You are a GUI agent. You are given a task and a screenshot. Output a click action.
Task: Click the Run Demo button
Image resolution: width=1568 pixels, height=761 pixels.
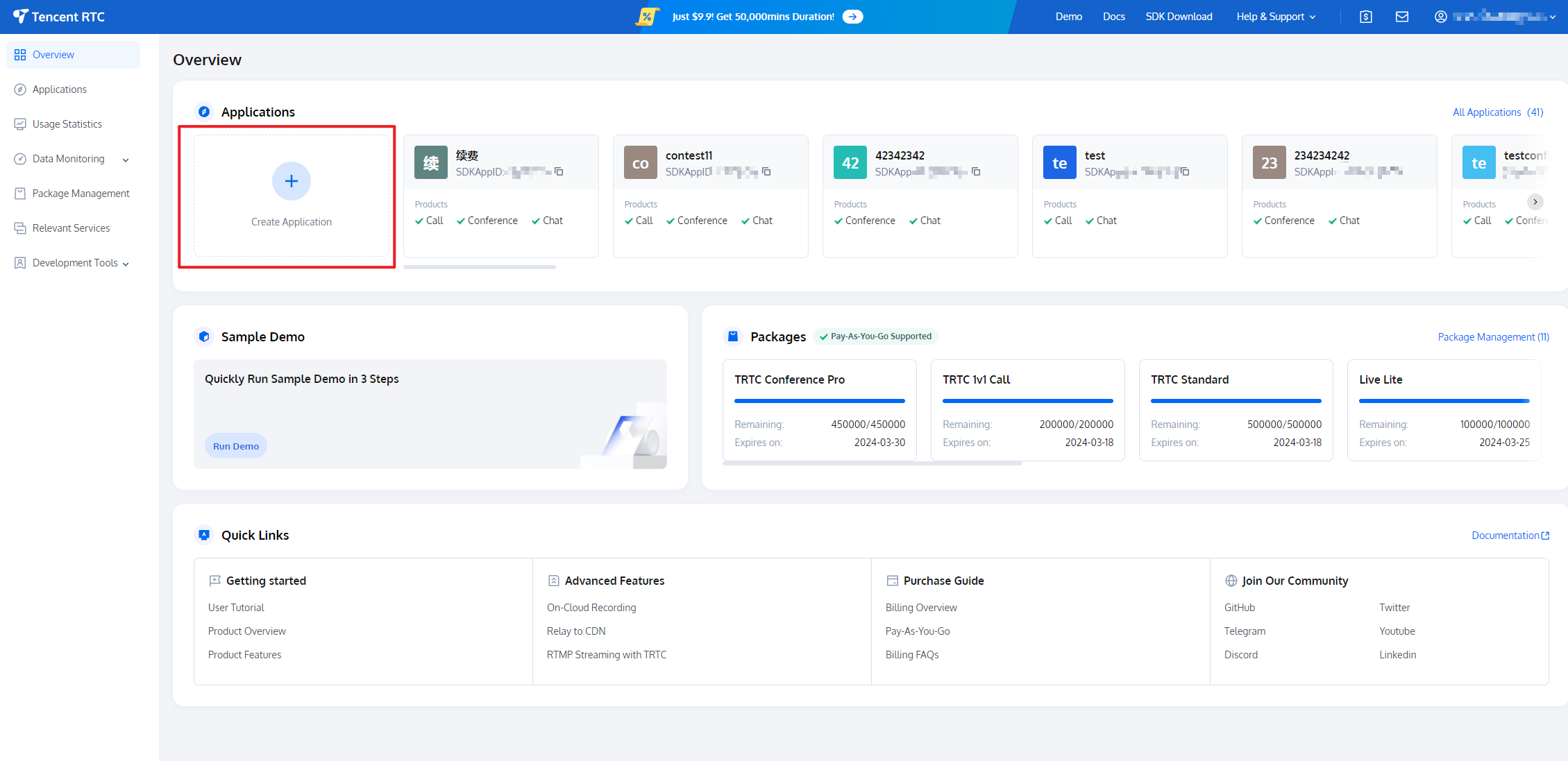(x=235, y=445)
